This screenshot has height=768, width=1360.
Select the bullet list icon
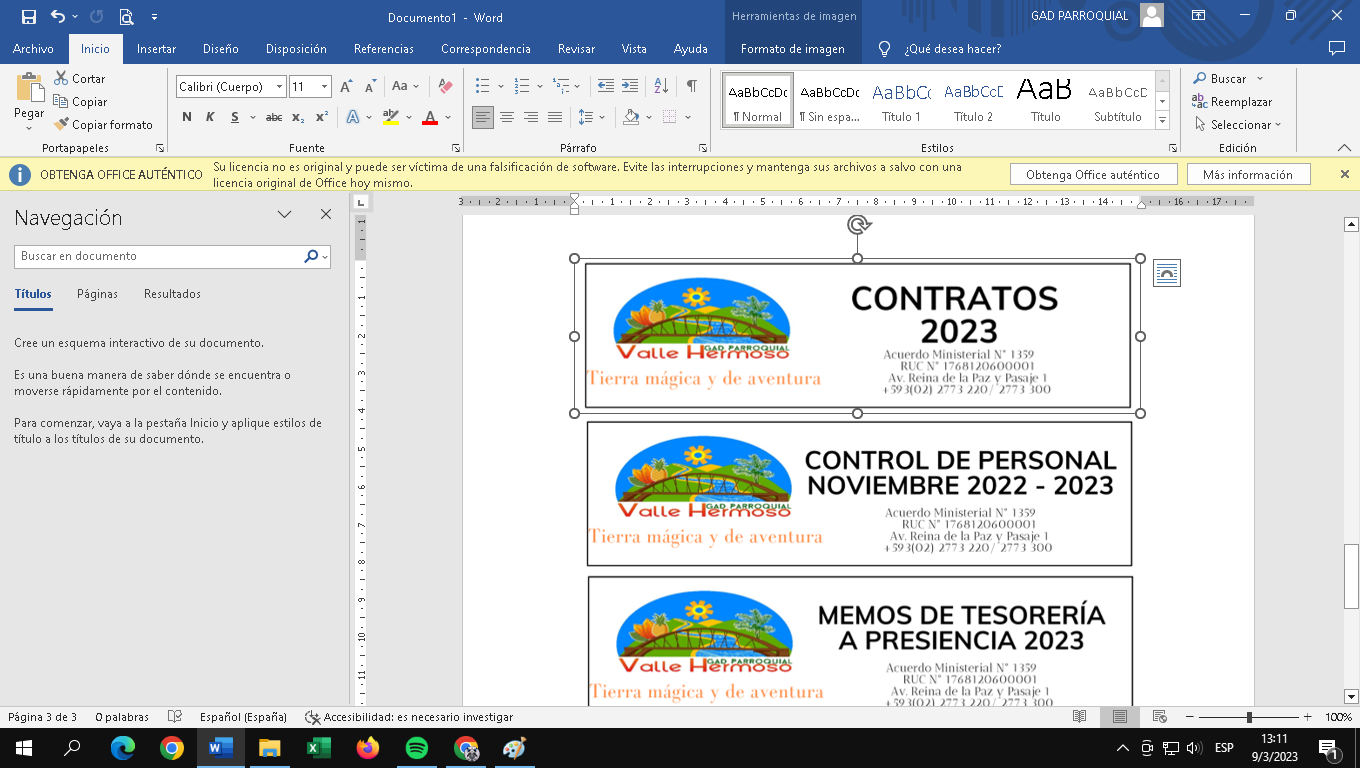(x=483, y=86)
